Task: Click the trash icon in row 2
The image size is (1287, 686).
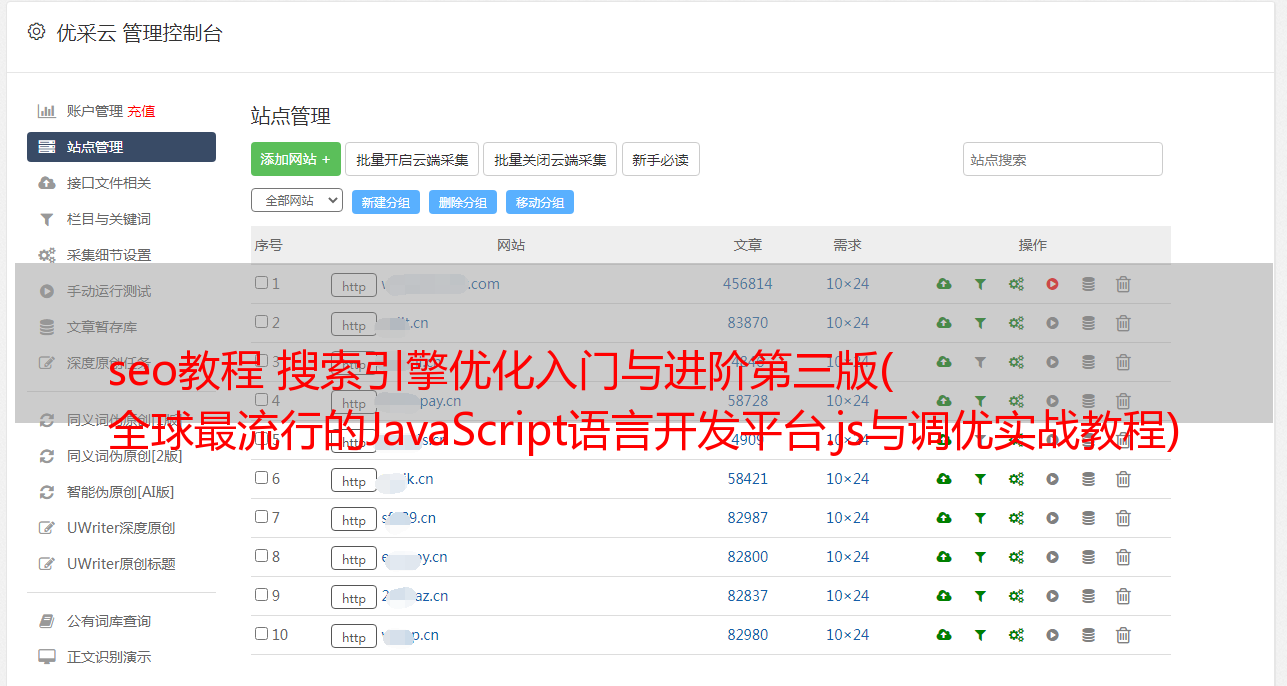Action: (x=1123, y=323)
